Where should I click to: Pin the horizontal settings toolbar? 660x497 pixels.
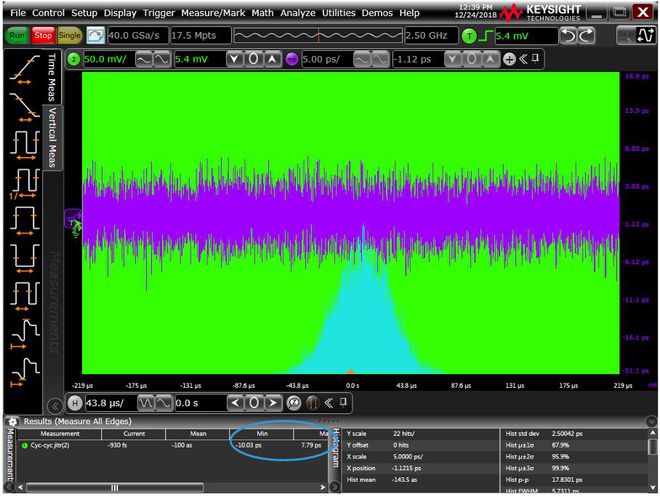(x=343, y=402)
